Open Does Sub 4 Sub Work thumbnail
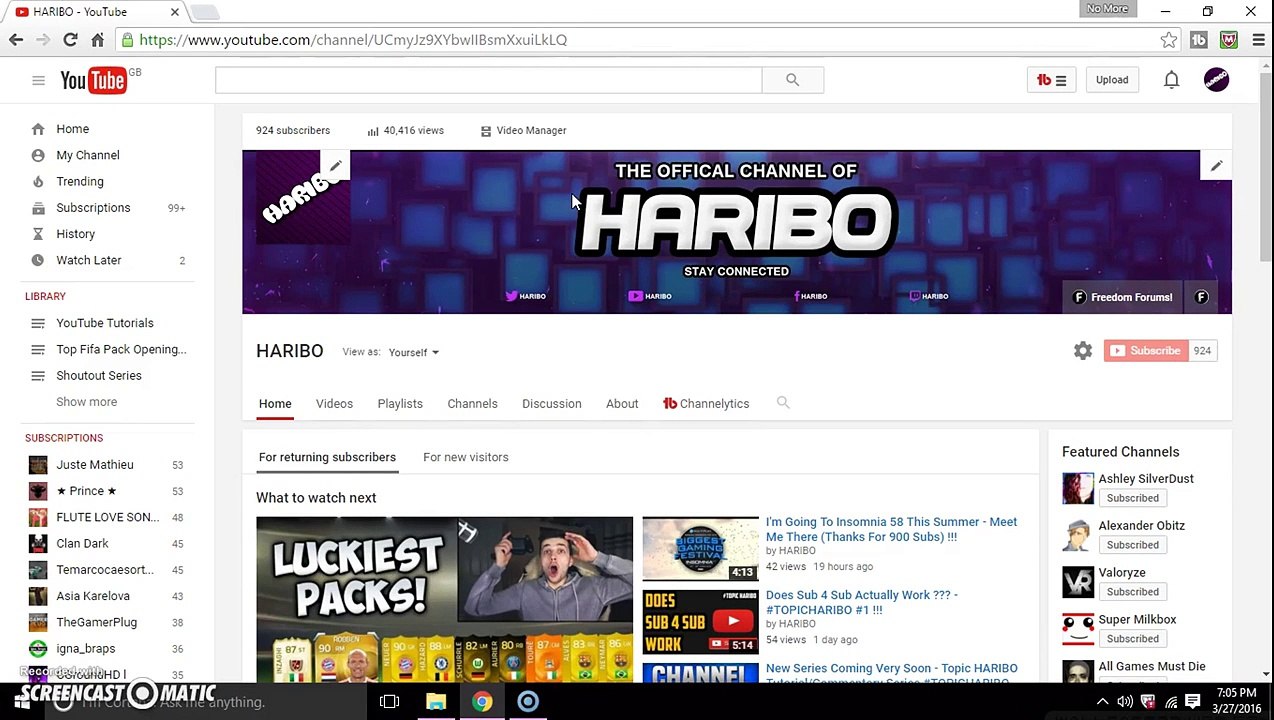 pos(700,622)
